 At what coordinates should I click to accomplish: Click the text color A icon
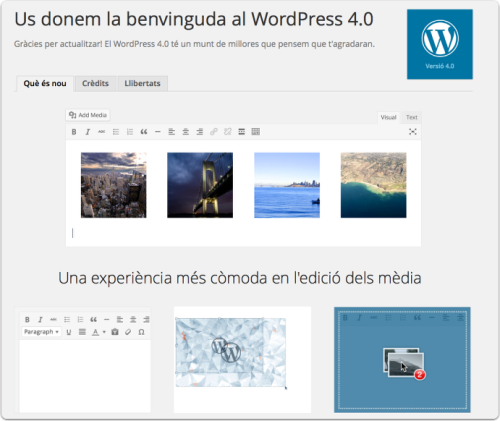[x=95, y=332]
